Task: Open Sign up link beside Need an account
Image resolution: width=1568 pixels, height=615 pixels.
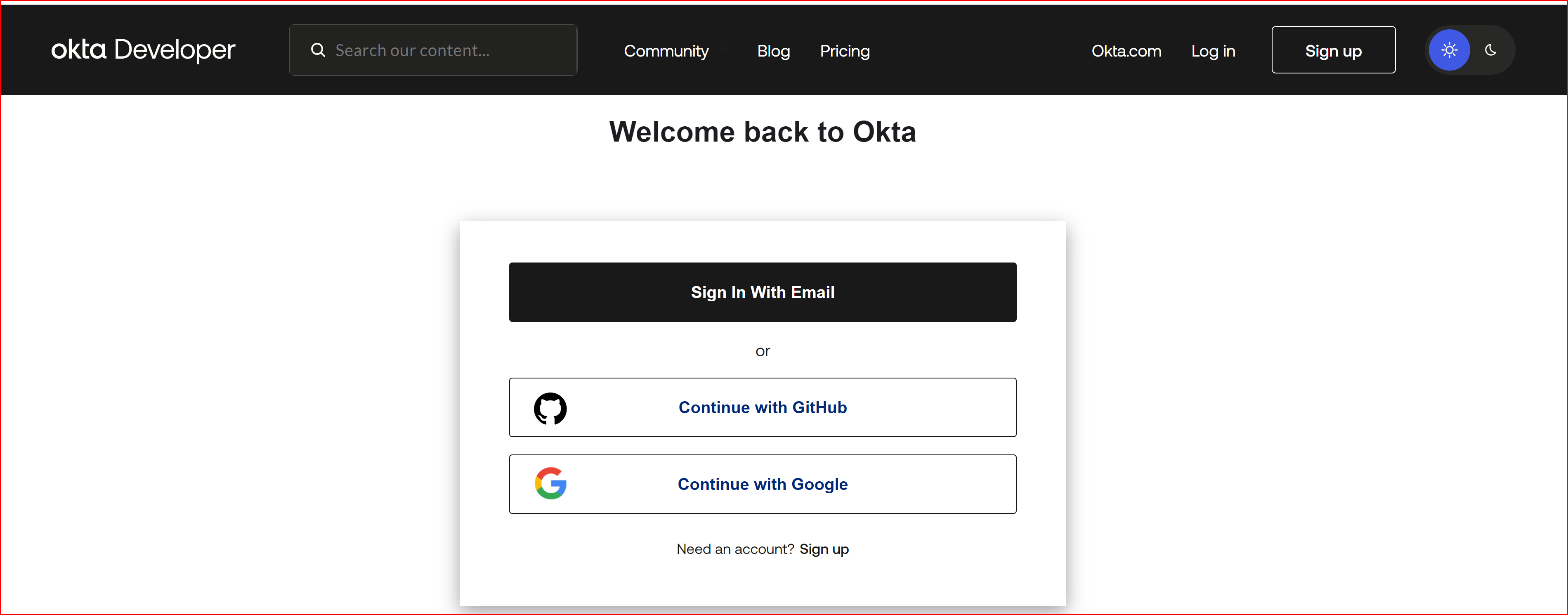Action: tap(824, 549)
